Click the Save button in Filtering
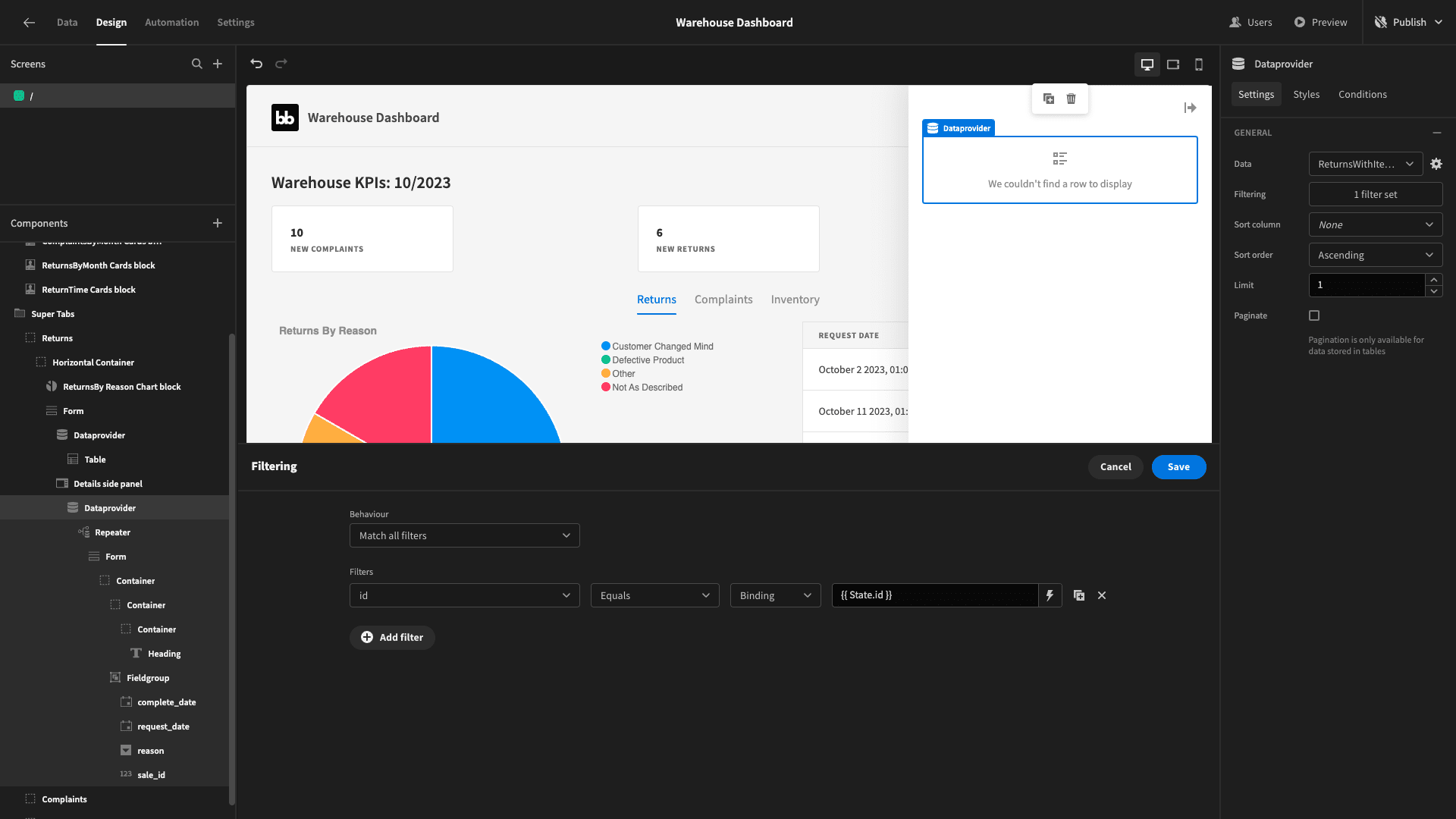1456x819 pixels. tap(1178, 467)
